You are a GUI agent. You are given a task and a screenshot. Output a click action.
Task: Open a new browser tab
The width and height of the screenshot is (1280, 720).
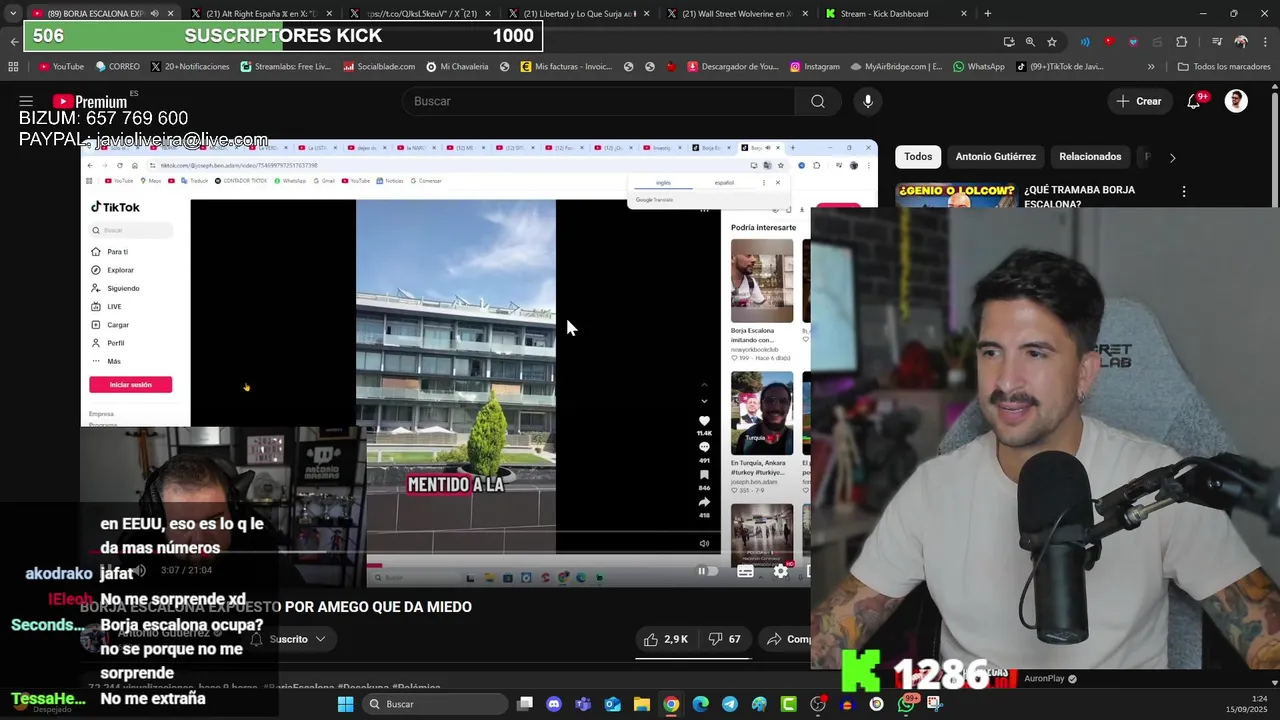point(988,14)
